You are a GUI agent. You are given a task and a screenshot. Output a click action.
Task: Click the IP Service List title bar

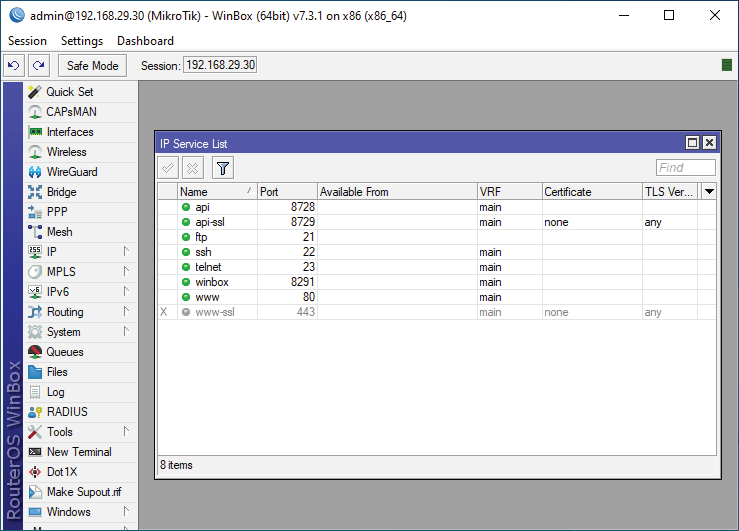pos(419,143)
